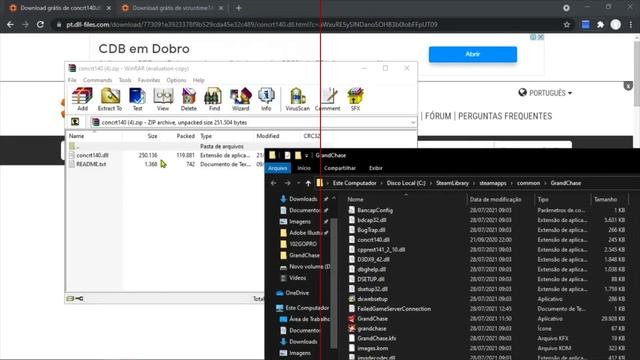This screenshot has width=640, height=360.
Task: Open the PORTUGUÊS language dropdown
Action: click(545, 93)
